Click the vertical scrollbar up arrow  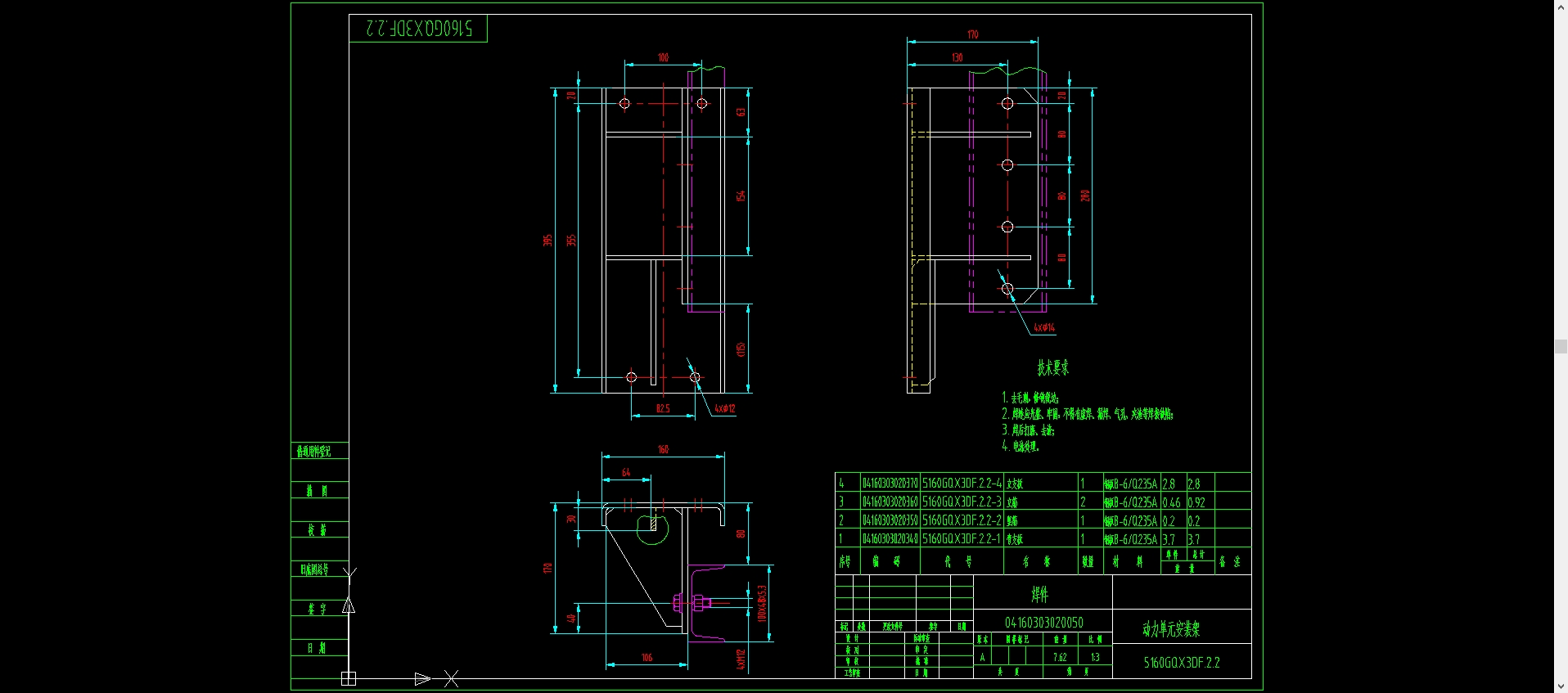(x=1561, y=6)
